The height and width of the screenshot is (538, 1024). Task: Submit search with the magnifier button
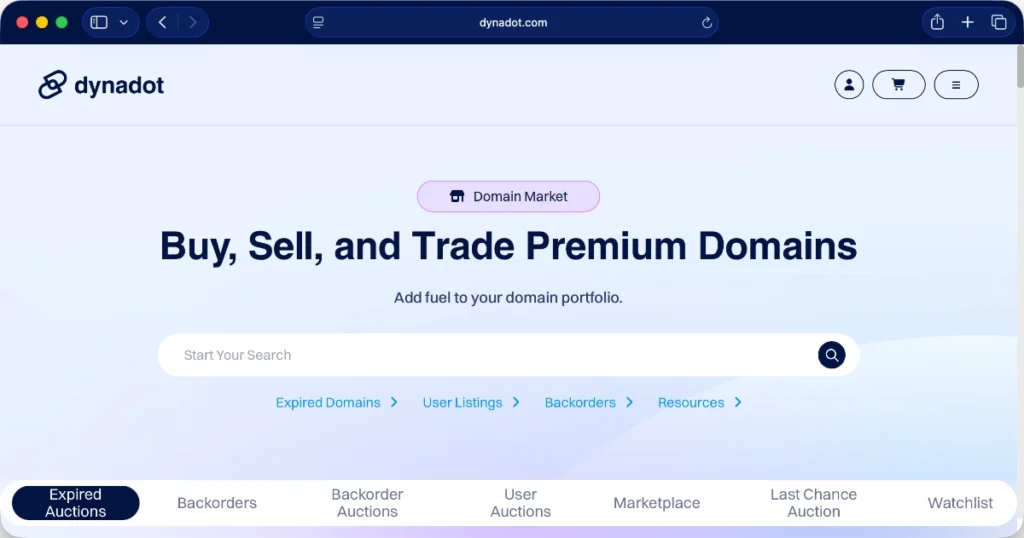click(831, 355)
